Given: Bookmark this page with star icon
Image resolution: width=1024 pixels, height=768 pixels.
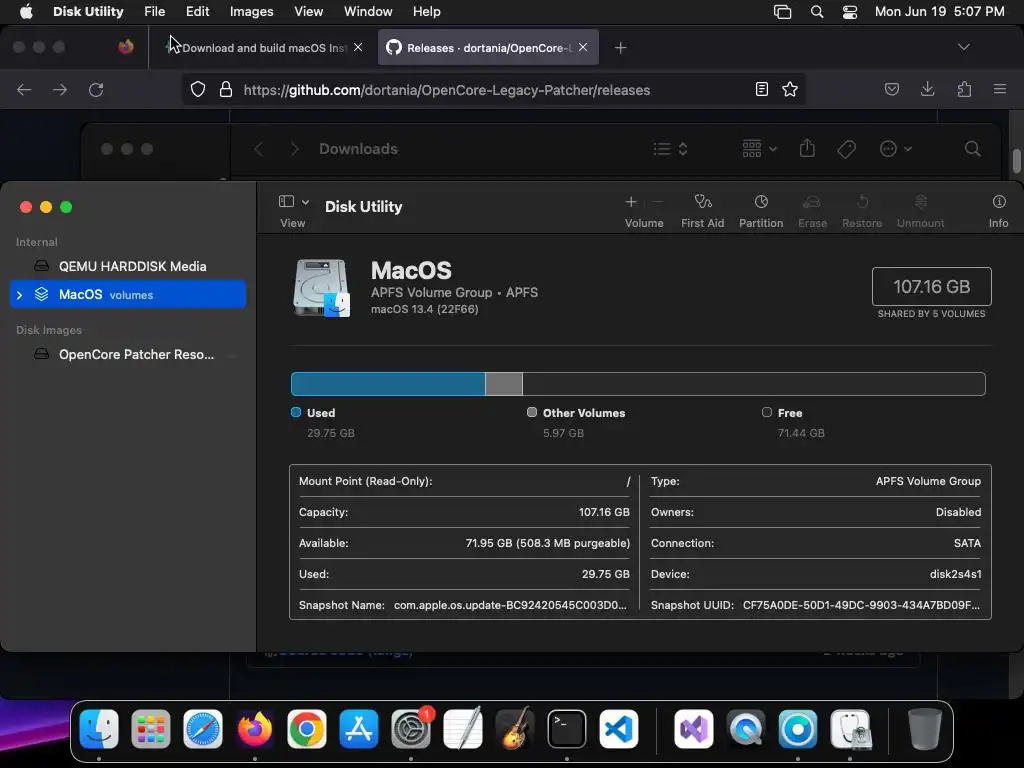Looking at the screenshot, I should point(790,89).
